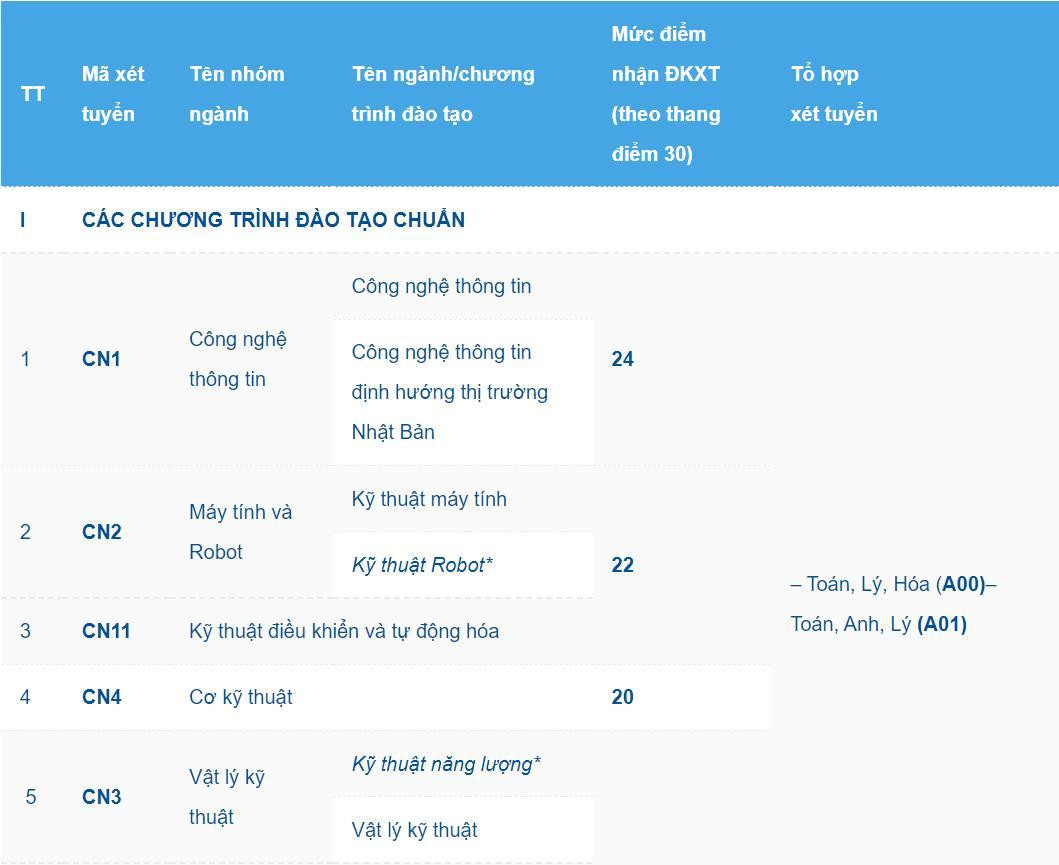Select admission code CN3
The height and width of the screenshot is (865, 1059).
[x=101, y=797]
